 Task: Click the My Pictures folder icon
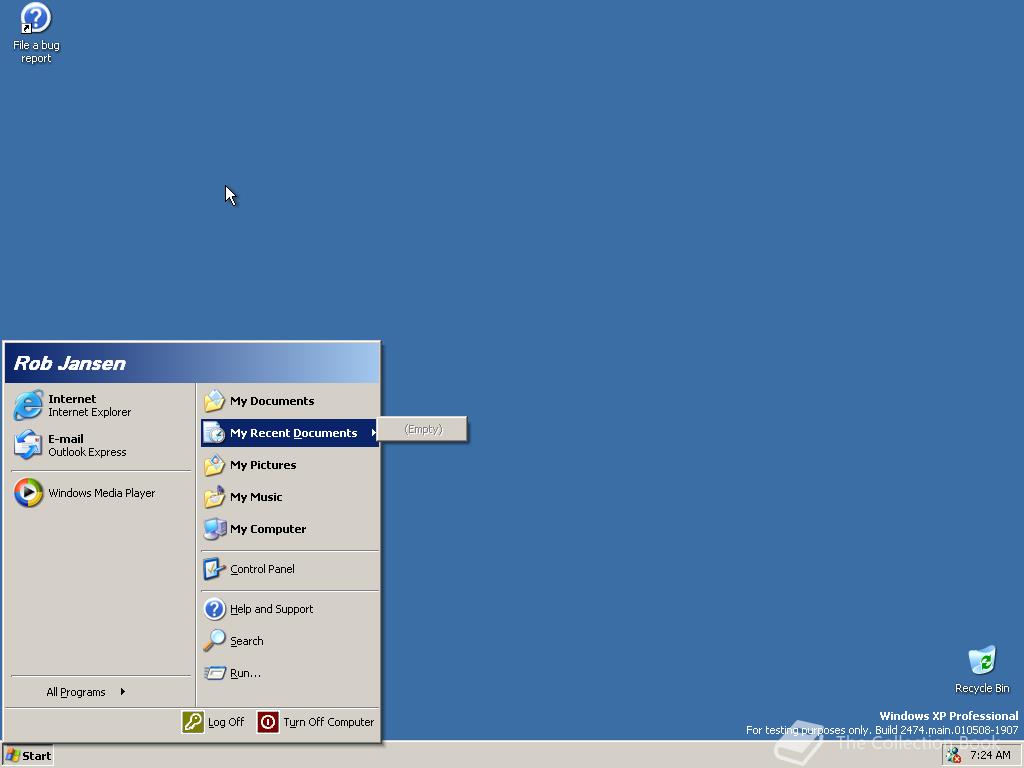coord(214,464)
